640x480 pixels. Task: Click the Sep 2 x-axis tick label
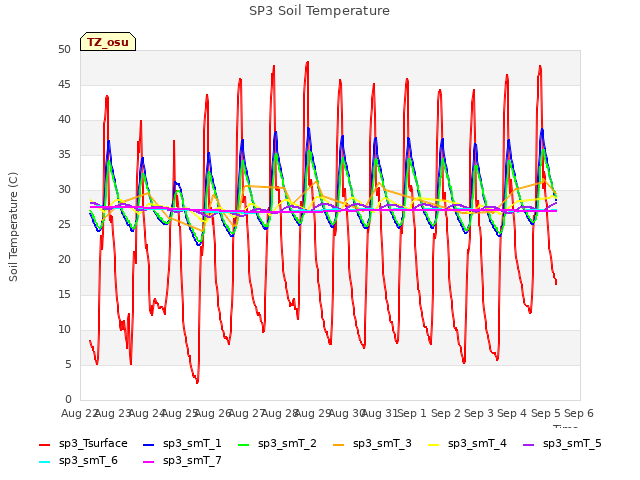click(445, 413)
